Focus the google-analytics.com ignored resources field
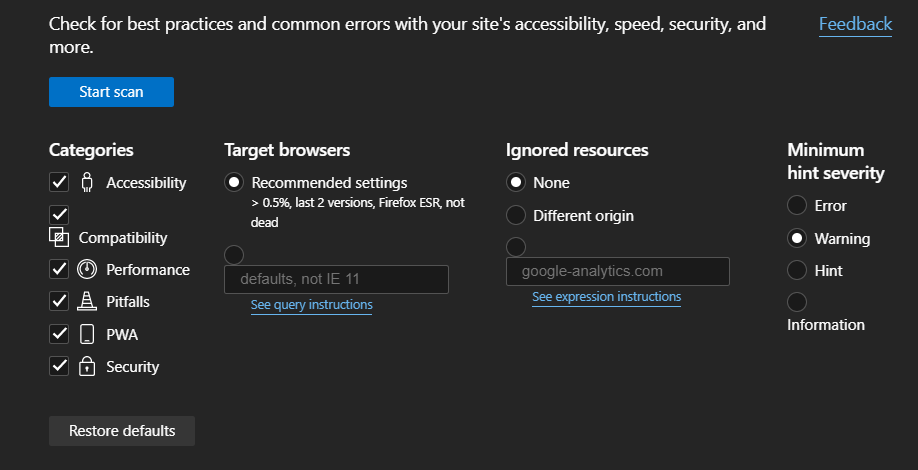The image size is (918, 470). coord(618,272)
